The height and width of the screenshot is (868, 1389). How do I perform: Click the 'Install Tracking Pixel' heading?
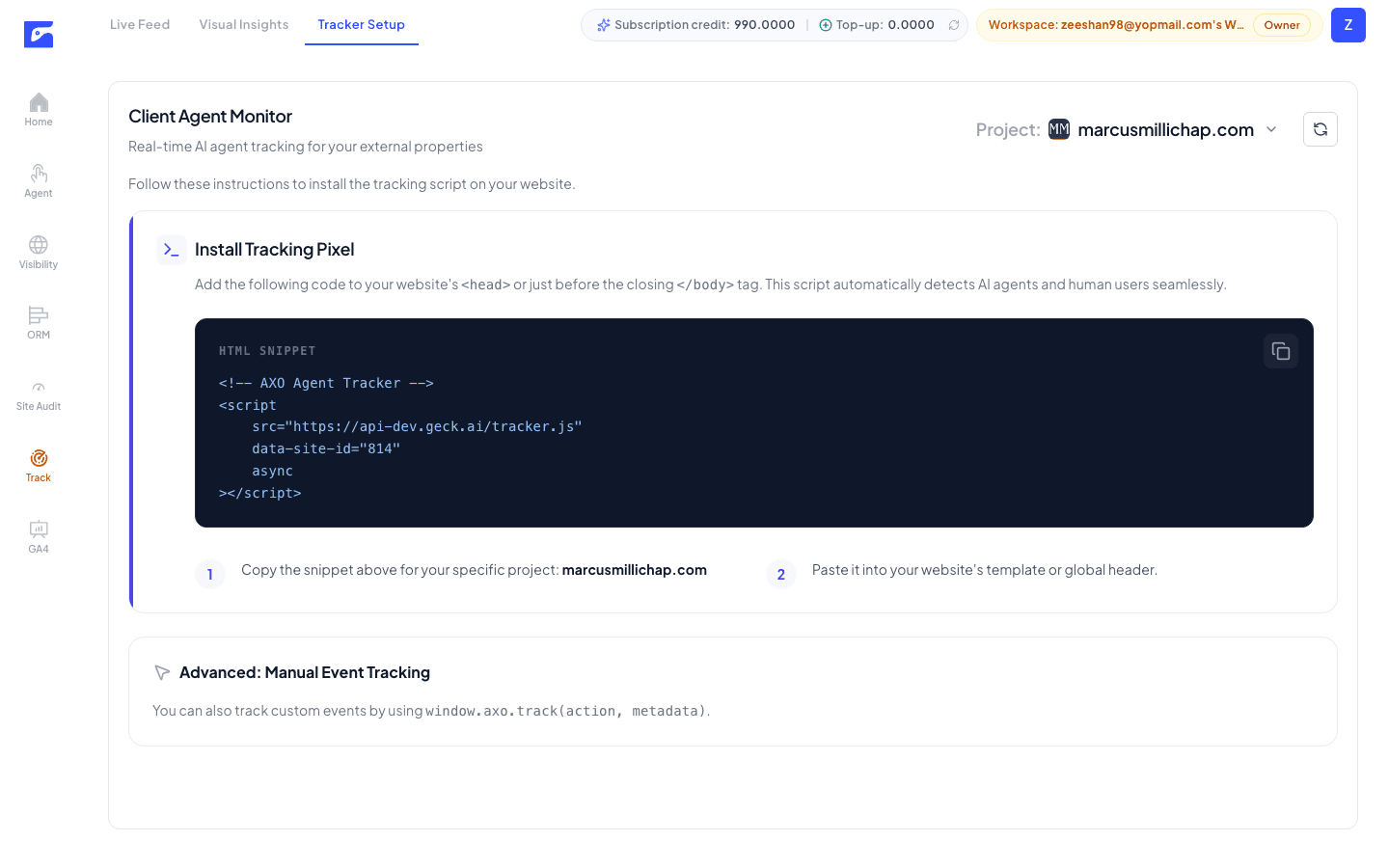(x=275, y=250)
